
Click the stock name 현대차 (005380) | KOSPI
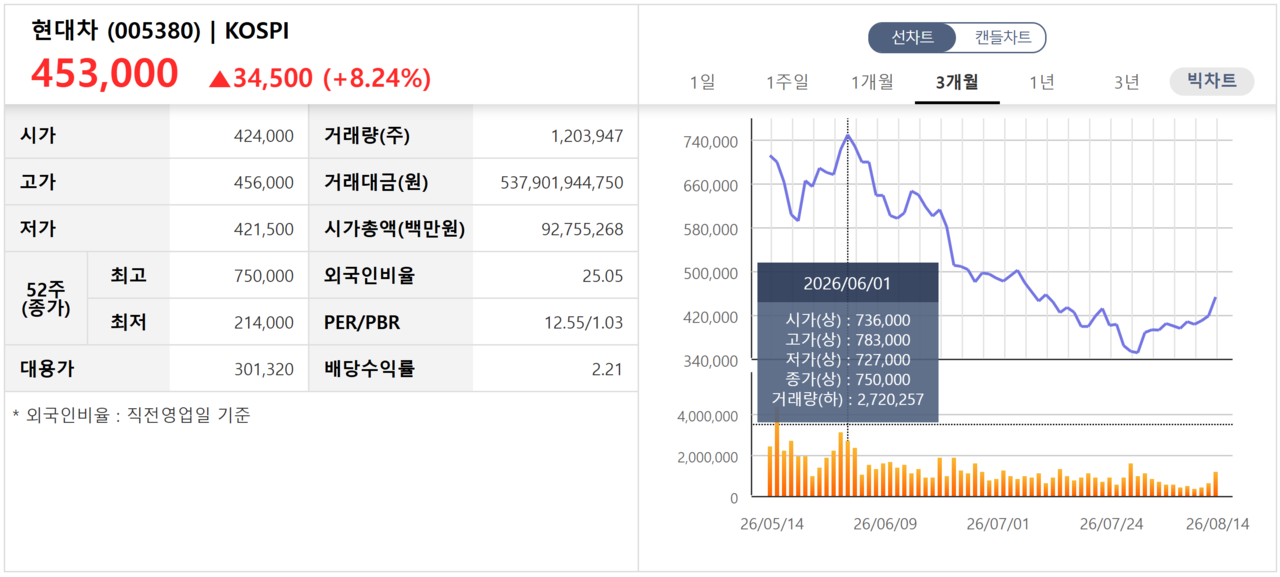click(160, 31)
